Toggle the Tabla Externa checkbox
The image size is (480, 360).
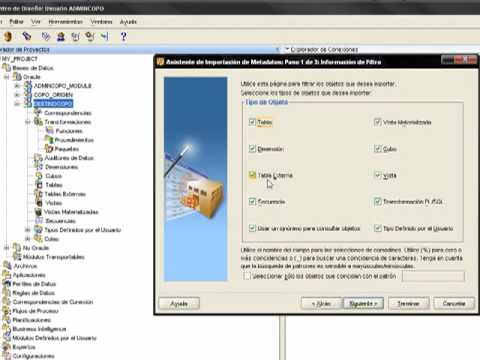tap(252, 175)
